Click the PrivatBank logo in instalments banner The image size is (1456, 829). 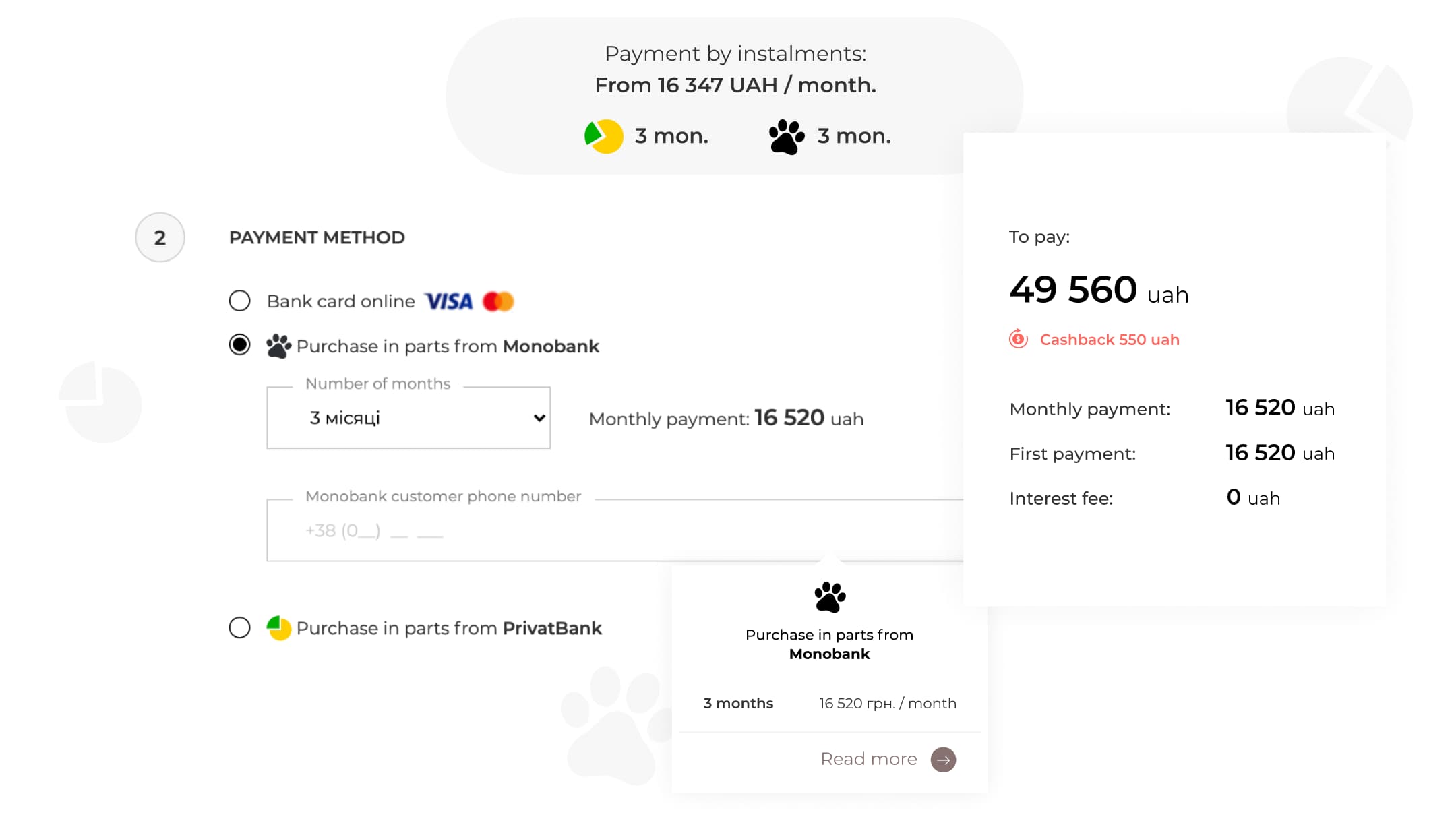(603, 136)
